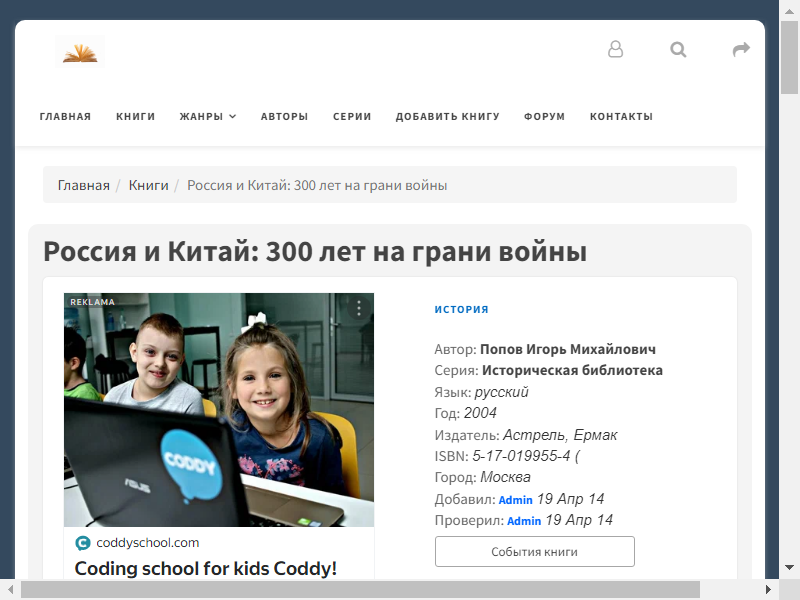Click the REKLAMA ad label
The width and height of the screenshot is (800, 600).
coord(92,302)
